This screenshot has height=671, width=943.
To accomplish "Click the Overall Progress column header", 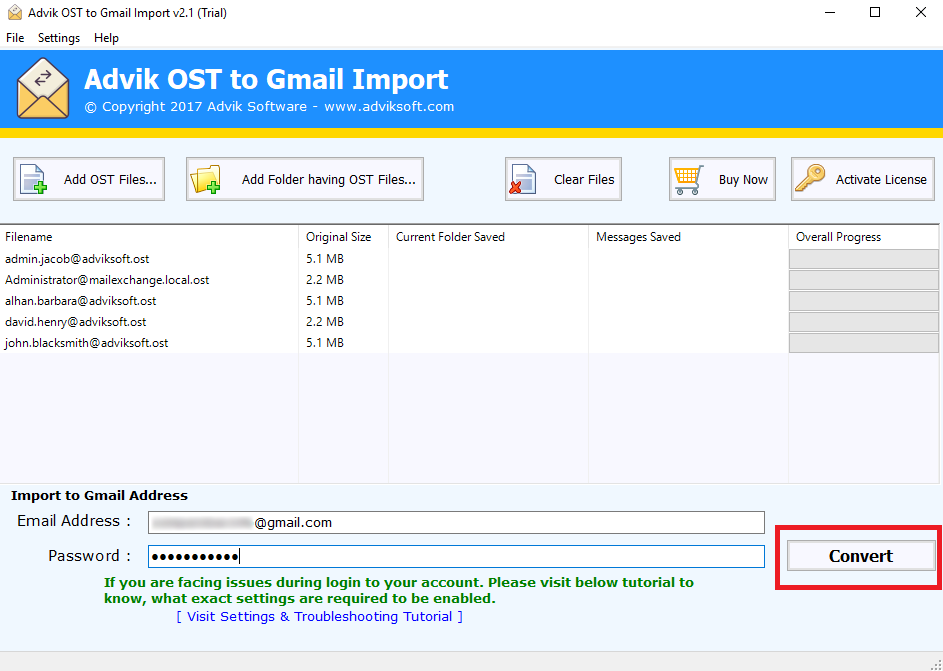I will coord(864,237).
